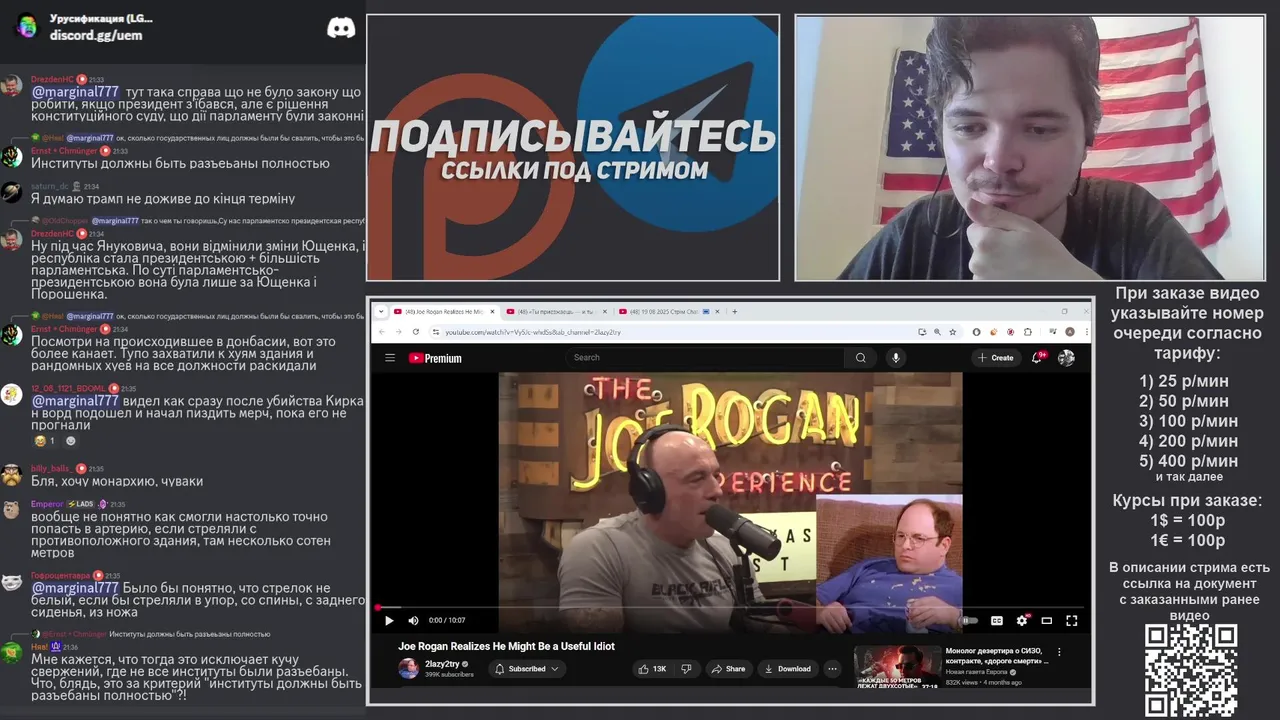Open a new browser tab
Viewport: 1280px width, 720px height.
pyautogui.click(x=735, y=311)
